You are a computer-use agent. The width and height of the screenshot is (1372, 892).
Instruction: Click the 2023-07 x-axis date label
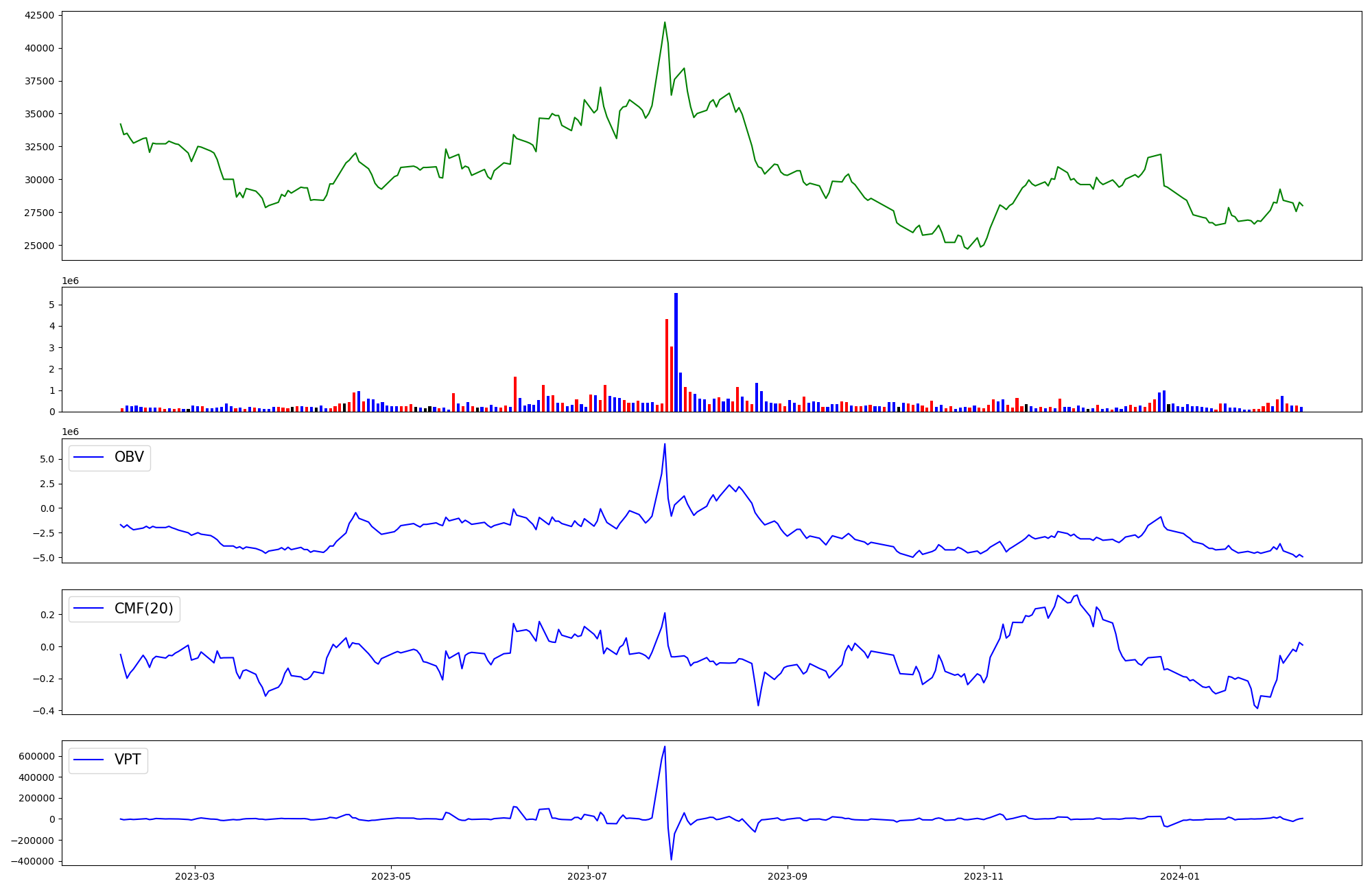pyautogui.click(x=588, y=876)
